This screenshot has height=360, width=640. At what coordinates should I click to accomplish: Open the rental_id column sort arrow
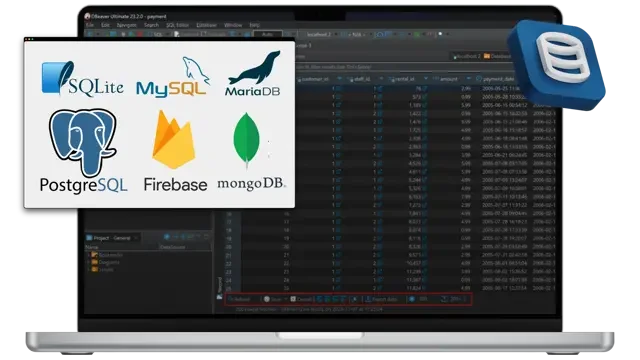pyautogui.click(x=425, y=79)
